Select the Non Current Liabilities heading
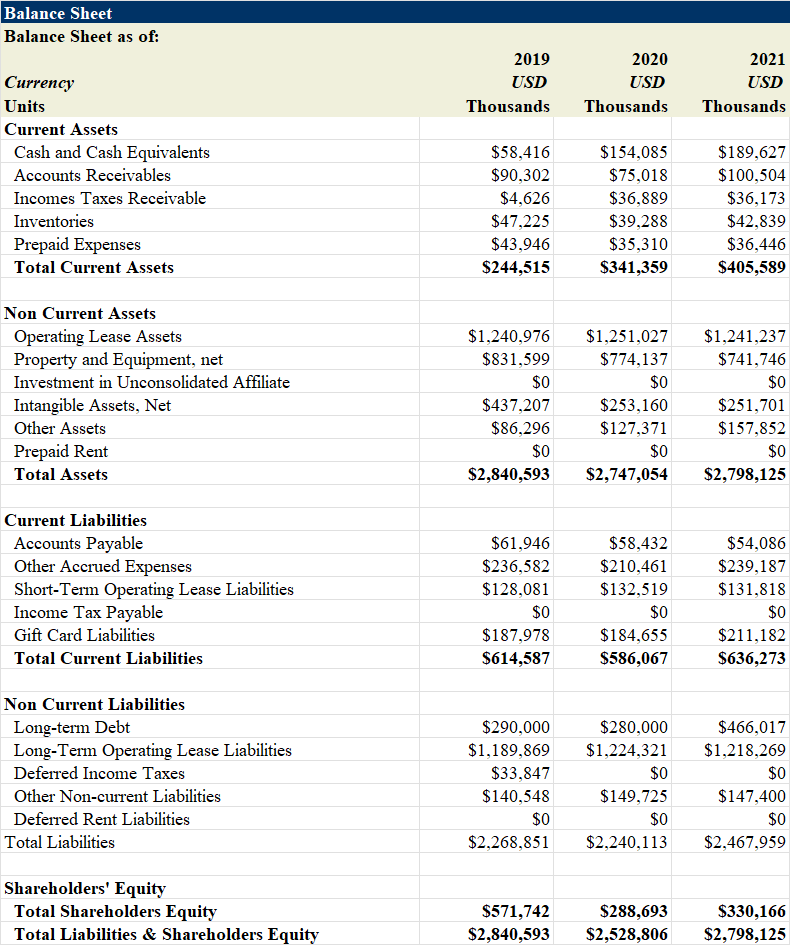The image size is (792, 945). coord(94,705)
